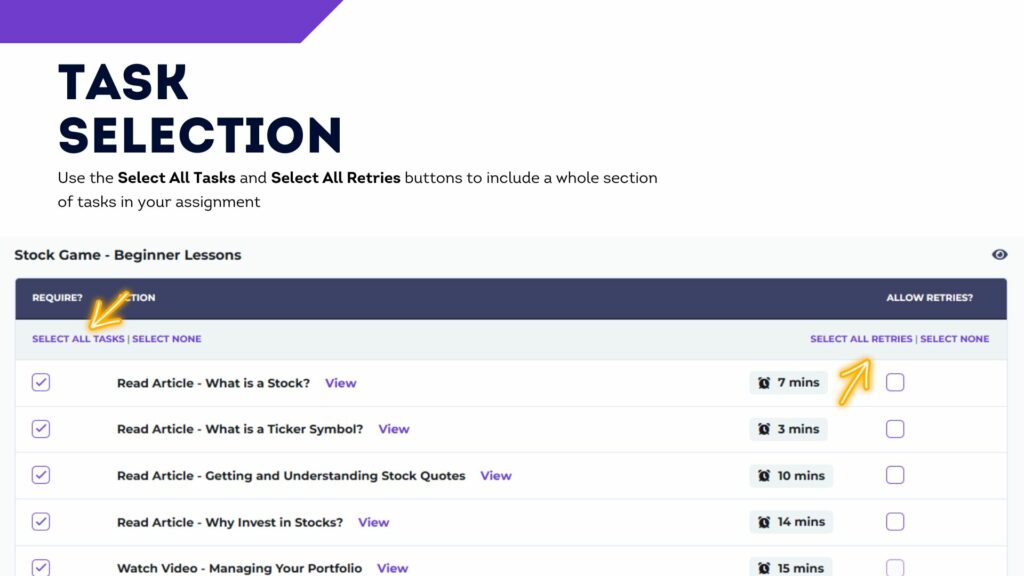Open View link for Getting and Understanding Stock Quotes
The image size is (1024, 576).
496,476
